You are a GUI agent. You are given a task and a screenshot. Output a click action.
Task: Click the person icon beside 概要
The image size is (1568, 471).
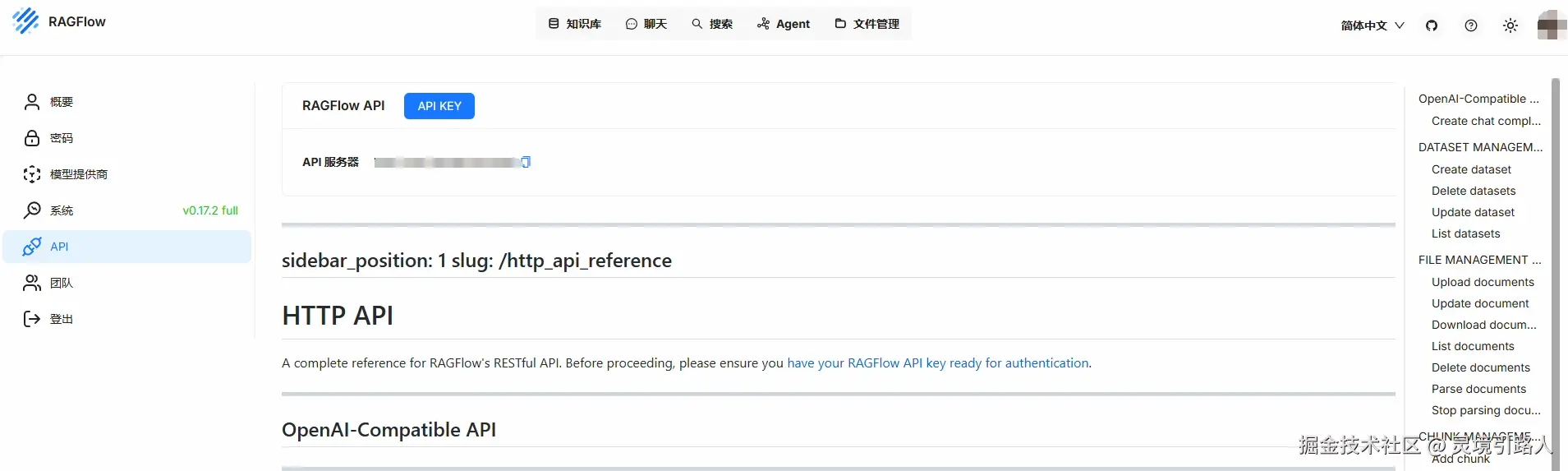(32, 102)
